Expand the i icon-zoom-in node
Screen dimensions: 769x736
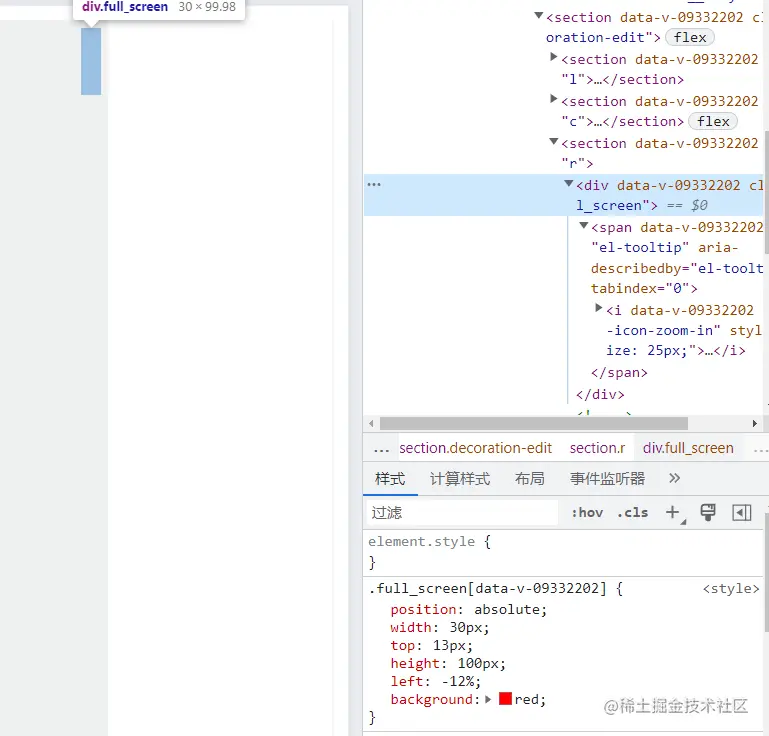click(x=598, y=308)
